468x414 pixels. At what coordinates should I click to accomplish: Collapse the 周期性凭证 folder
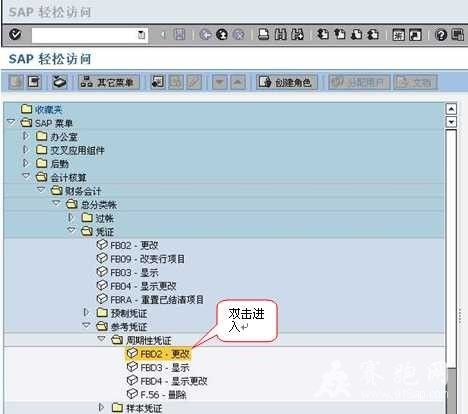pos(101,339)
